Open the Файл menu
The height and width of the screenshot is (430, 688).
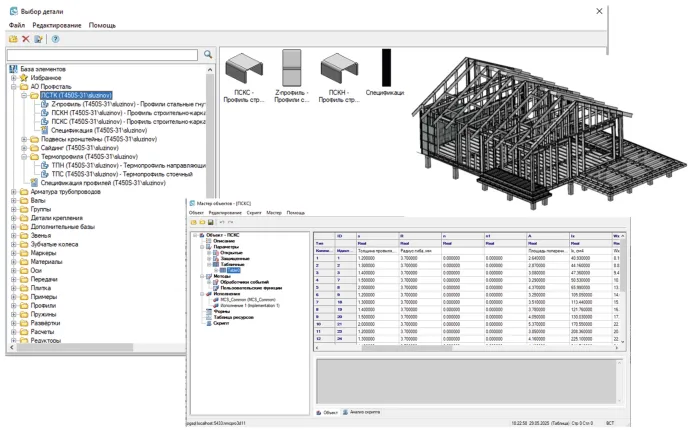pos(17,25)
